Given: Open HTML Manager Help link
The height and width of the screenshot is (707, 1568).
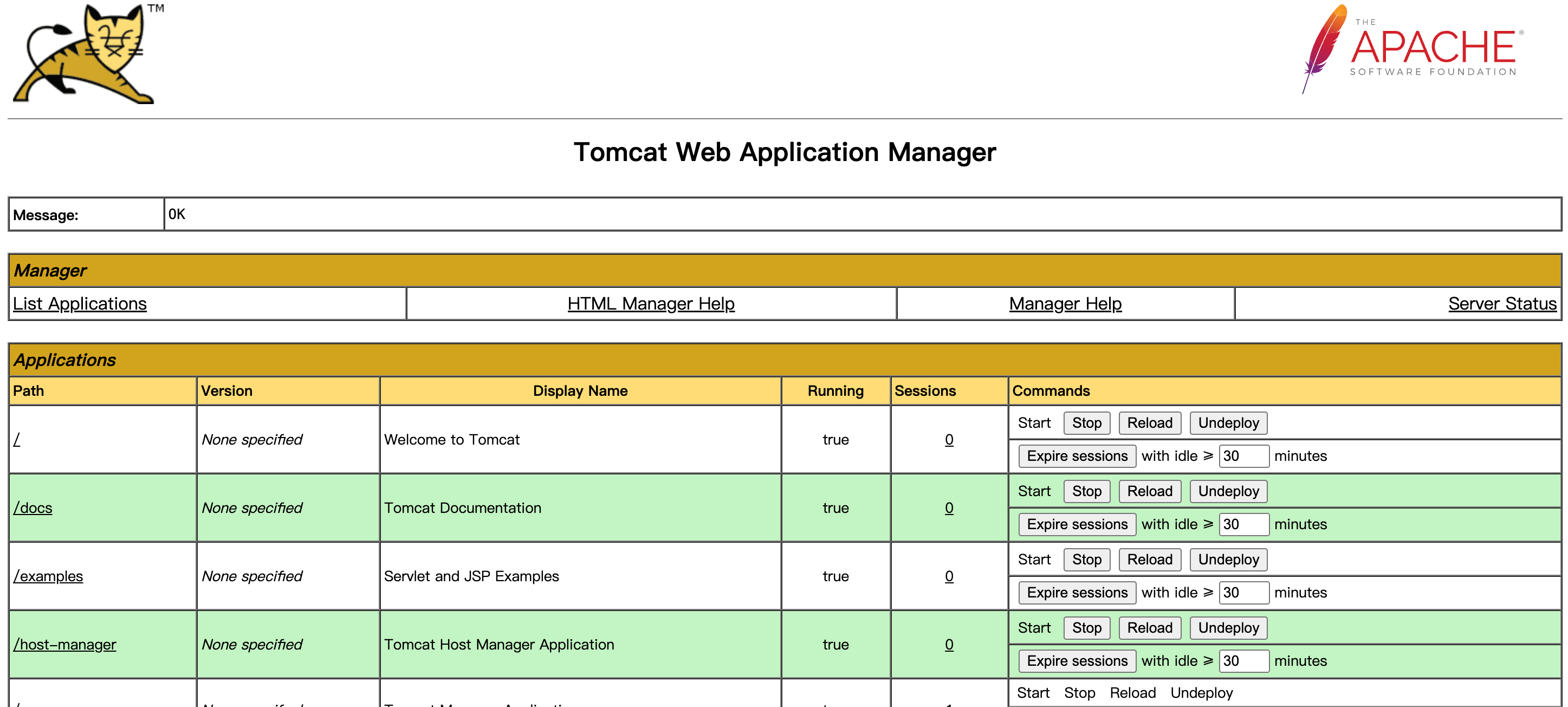Looking at the screenshot, I should pyautogui.click(x=651, y=303).
